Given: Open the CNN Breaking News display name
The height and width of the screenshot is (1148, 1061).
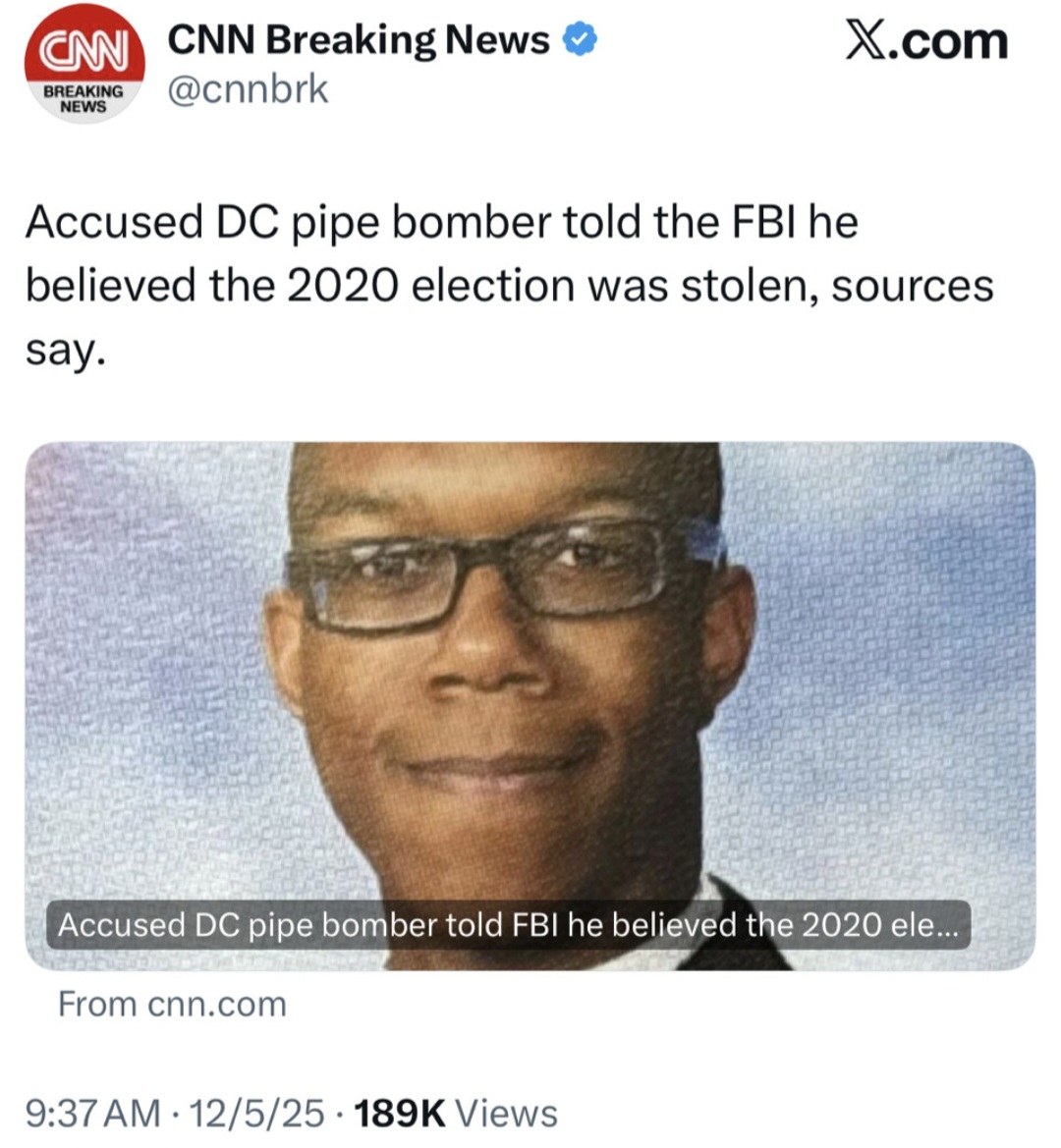Looking at the screenshot, I should 359,40.
